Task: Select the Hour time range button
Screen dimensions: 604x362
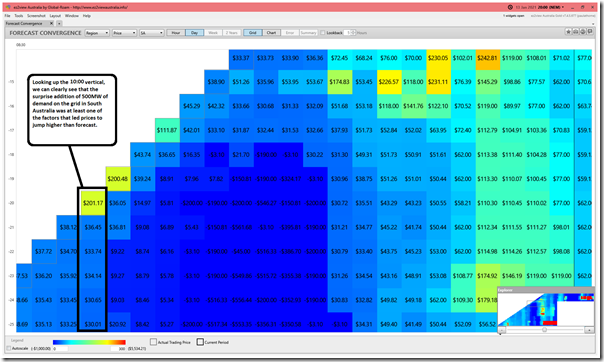Action: coord(176,33)
